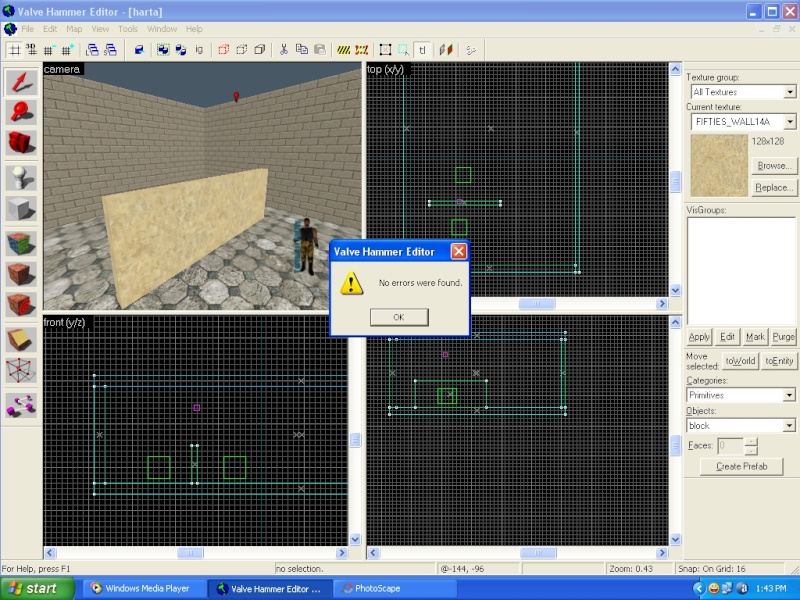Click top view scrollbar up arrow
The image size is (800, 600).
676,69
